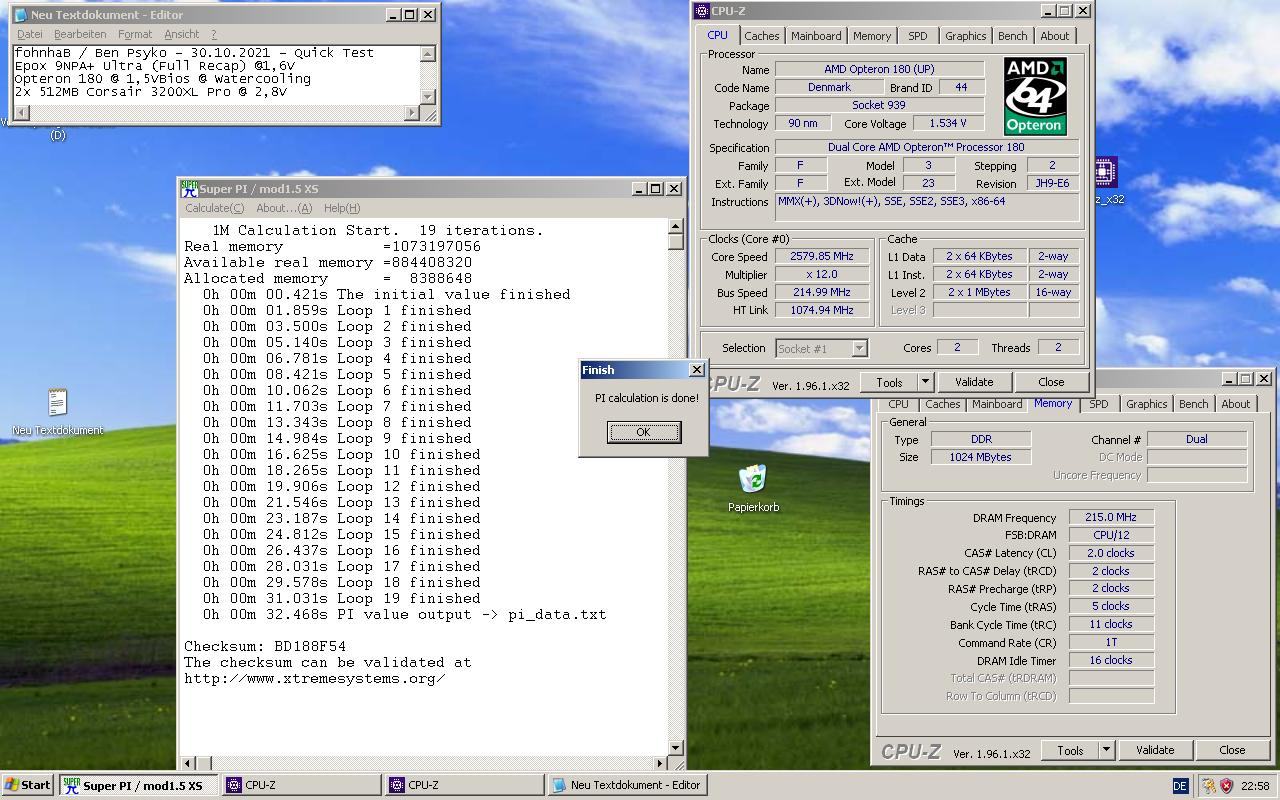This screenshot has height=800, width=1280.
Task: Minimize the Editor window
Action: (x=393, y=15)
